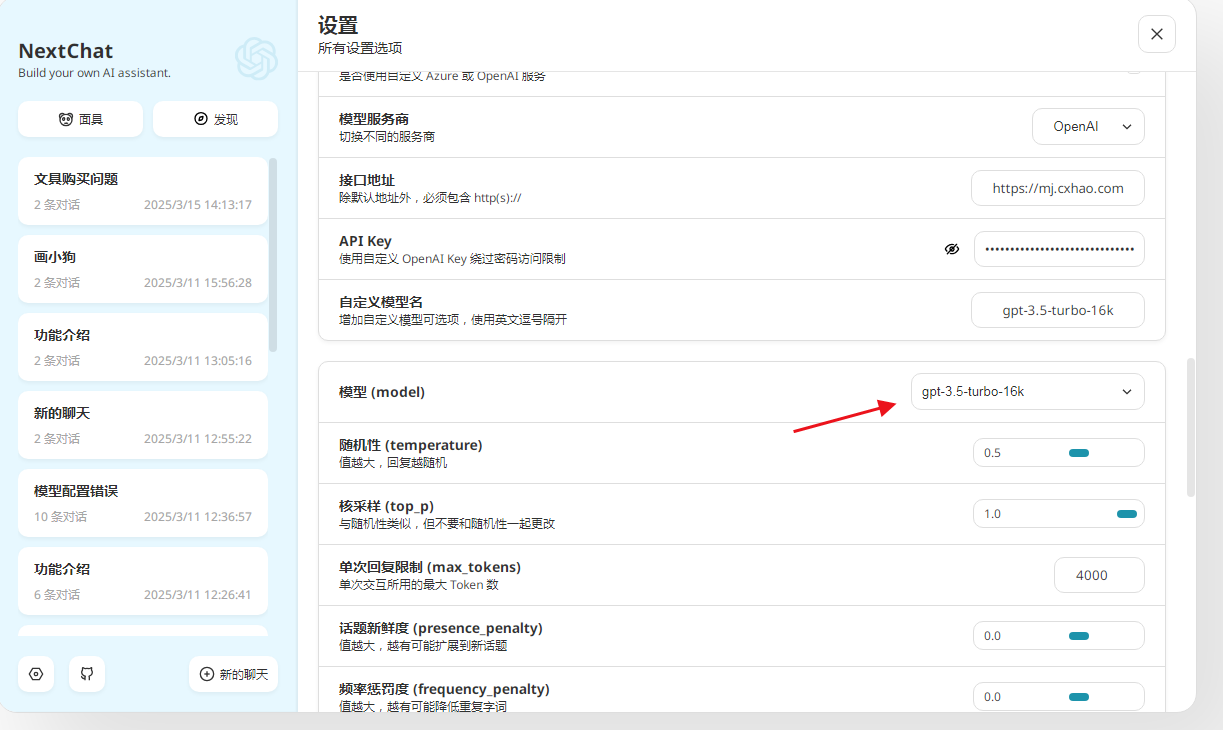The width and height of the screenshot is (1223, 730).
Task: Close the 设置 settings panel
Action: (x=1156, y=34)
